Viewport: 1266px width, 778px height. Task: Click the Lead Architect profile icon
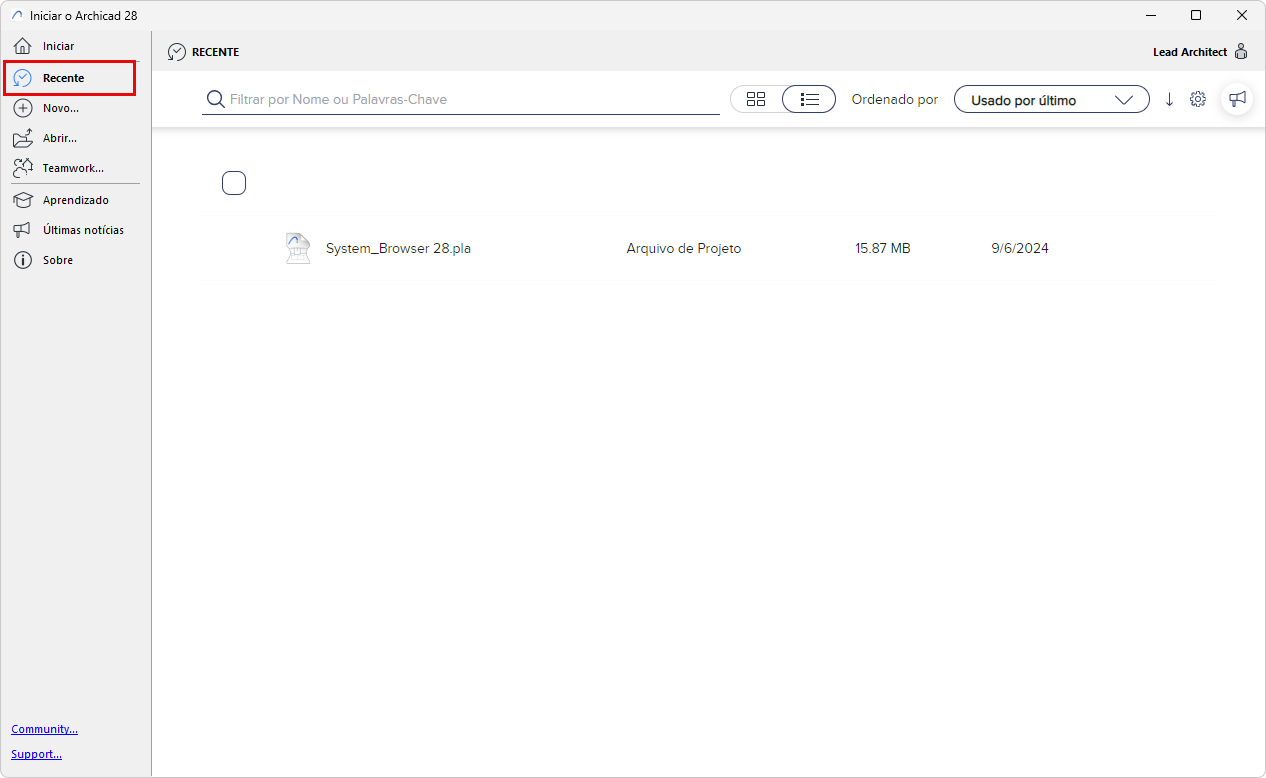[x=1241, y=52]
